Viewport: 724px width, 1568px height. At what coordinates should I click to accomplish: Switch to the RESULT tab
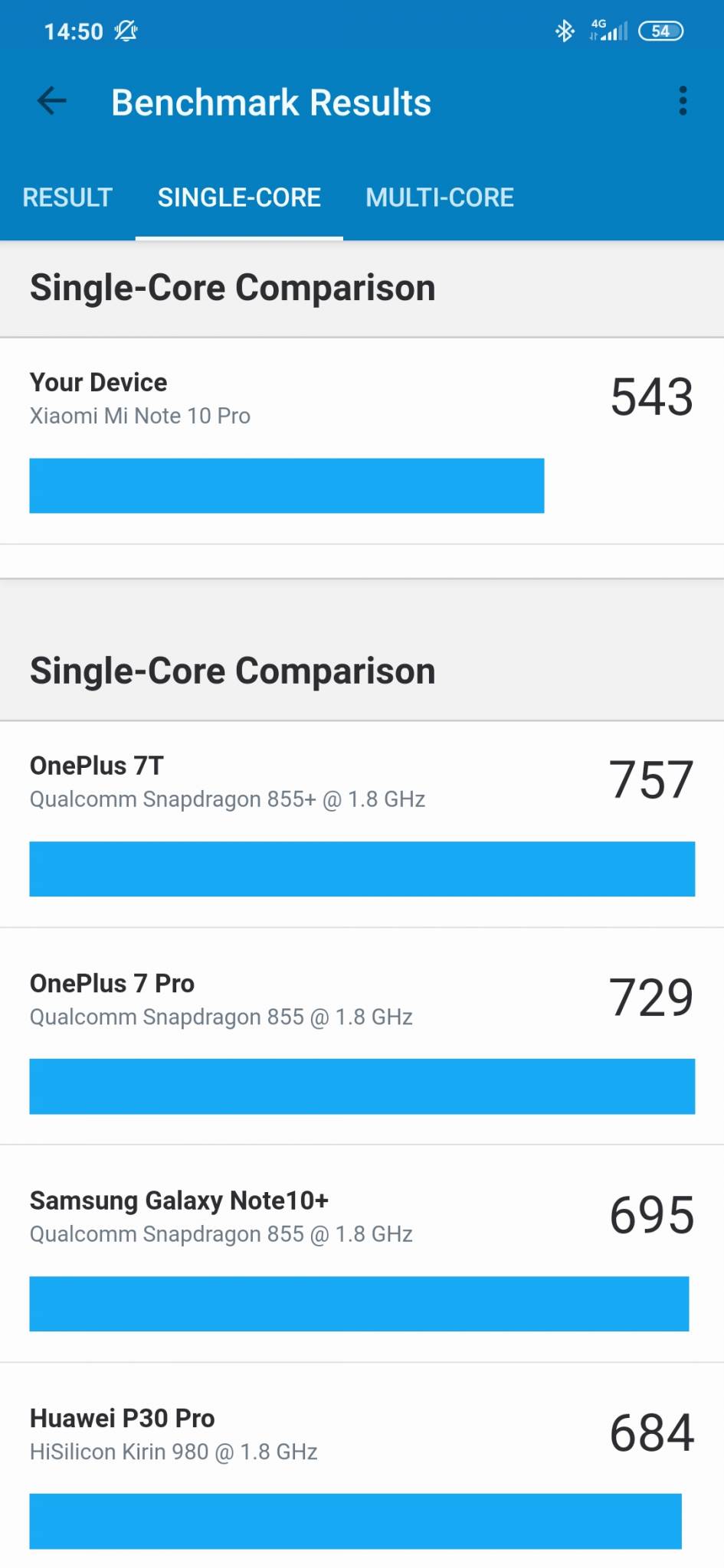[67, 198]
